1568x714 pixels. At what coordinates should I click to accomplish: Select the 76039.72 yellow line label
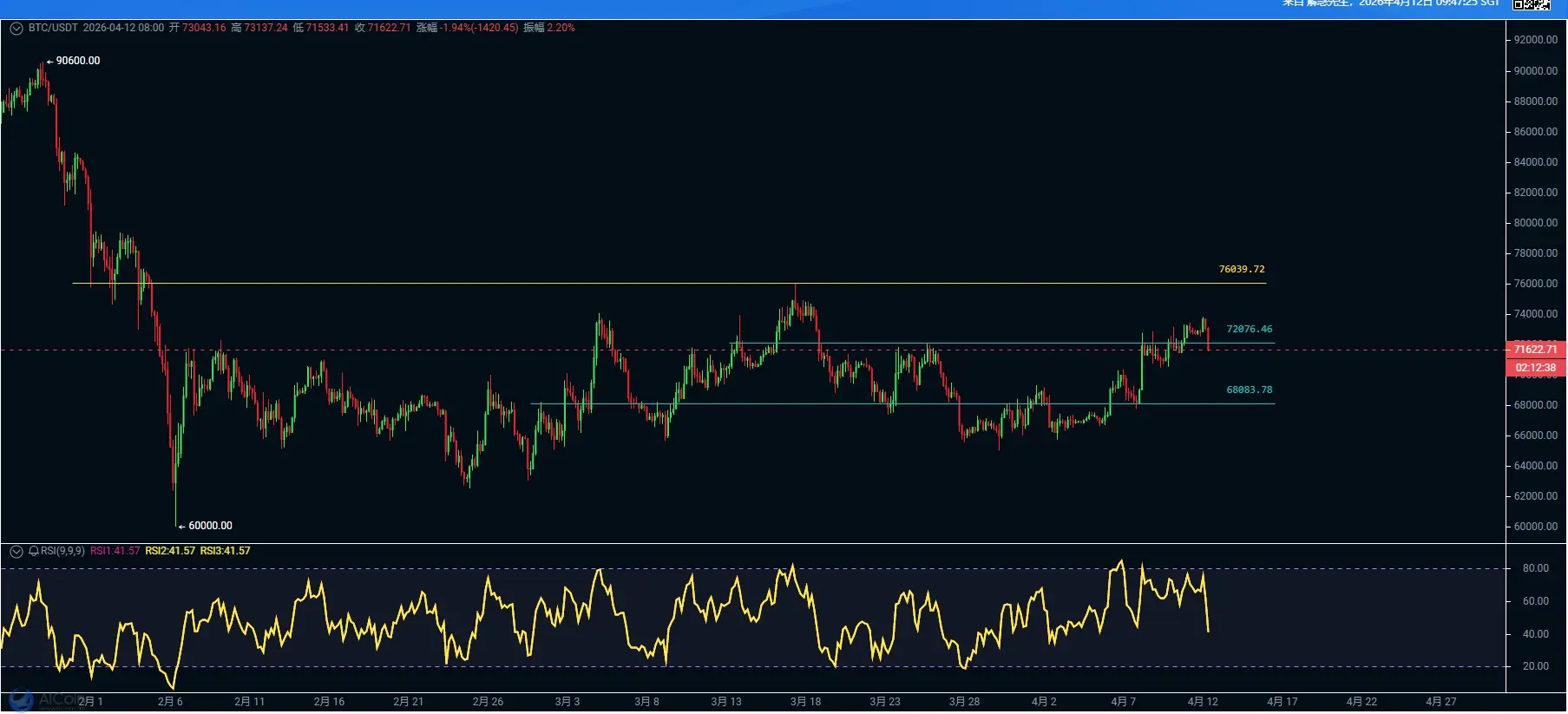point(1242,270)
